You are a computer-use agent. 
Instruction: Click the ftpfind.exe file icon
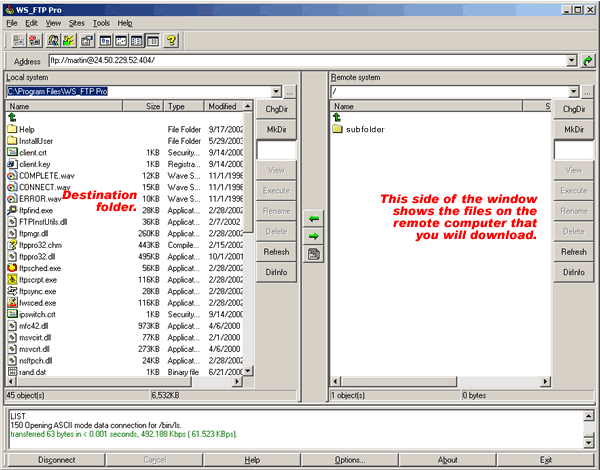coord(12,210)
